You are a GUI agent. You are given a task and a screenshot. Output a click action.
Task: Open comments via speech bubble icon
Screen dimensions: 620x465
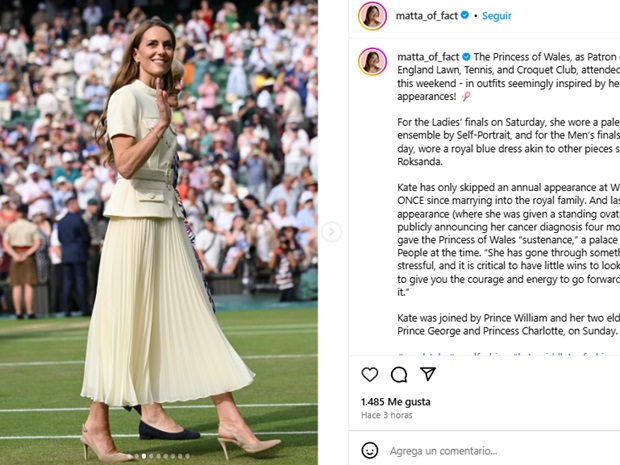399,374
